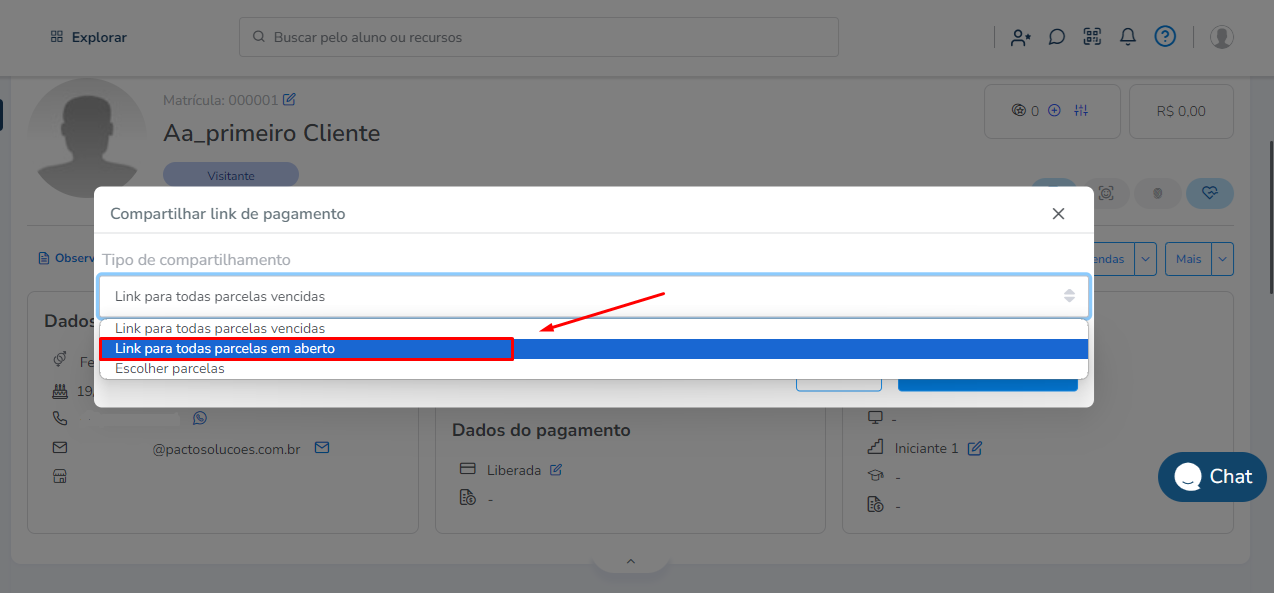This screenshot has width=1274, height=593.
Task: Open notifications bell icon
Action: (1128, 37)
